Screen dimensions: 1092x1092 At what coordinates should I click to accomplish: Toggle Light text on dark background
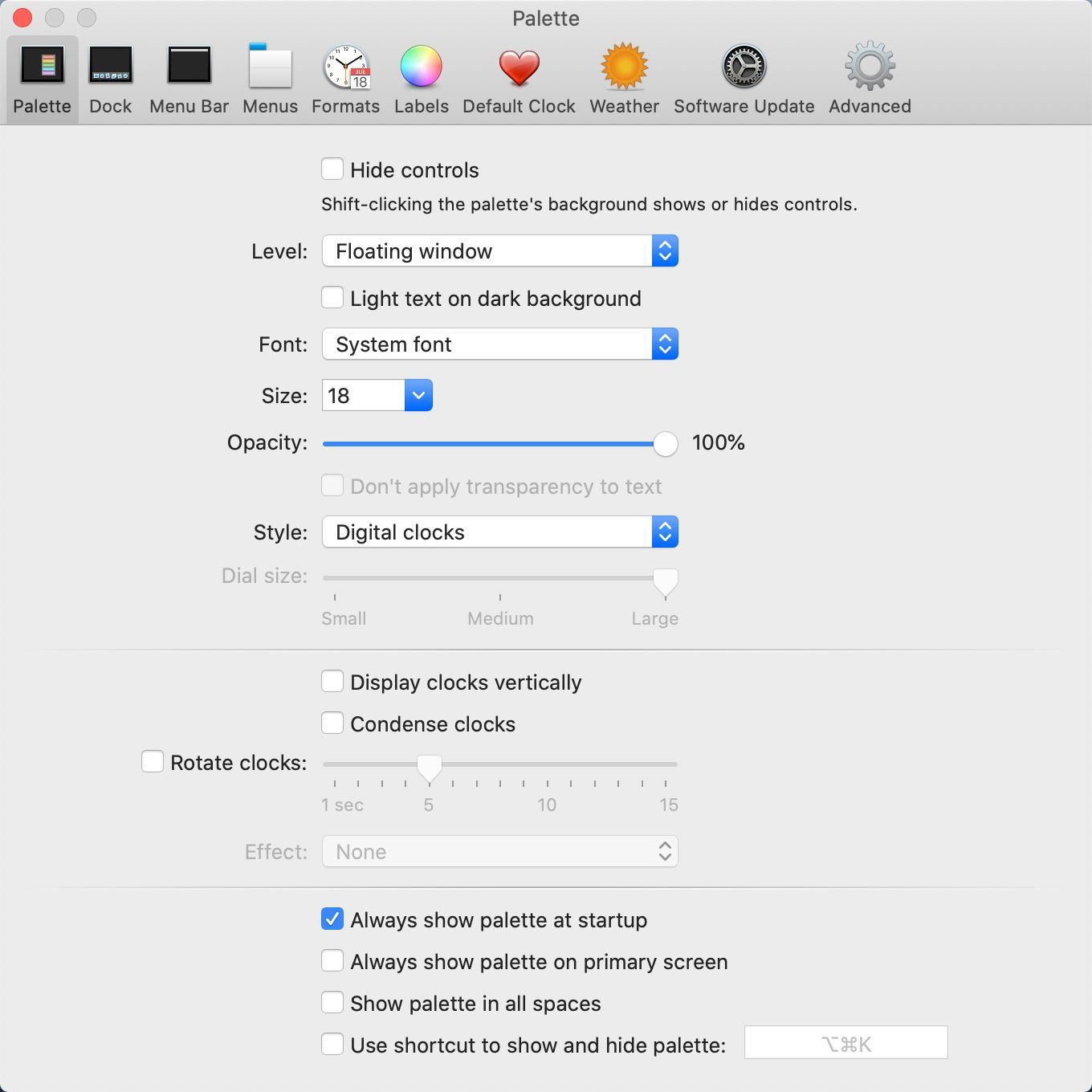click(x=332, y=298)
